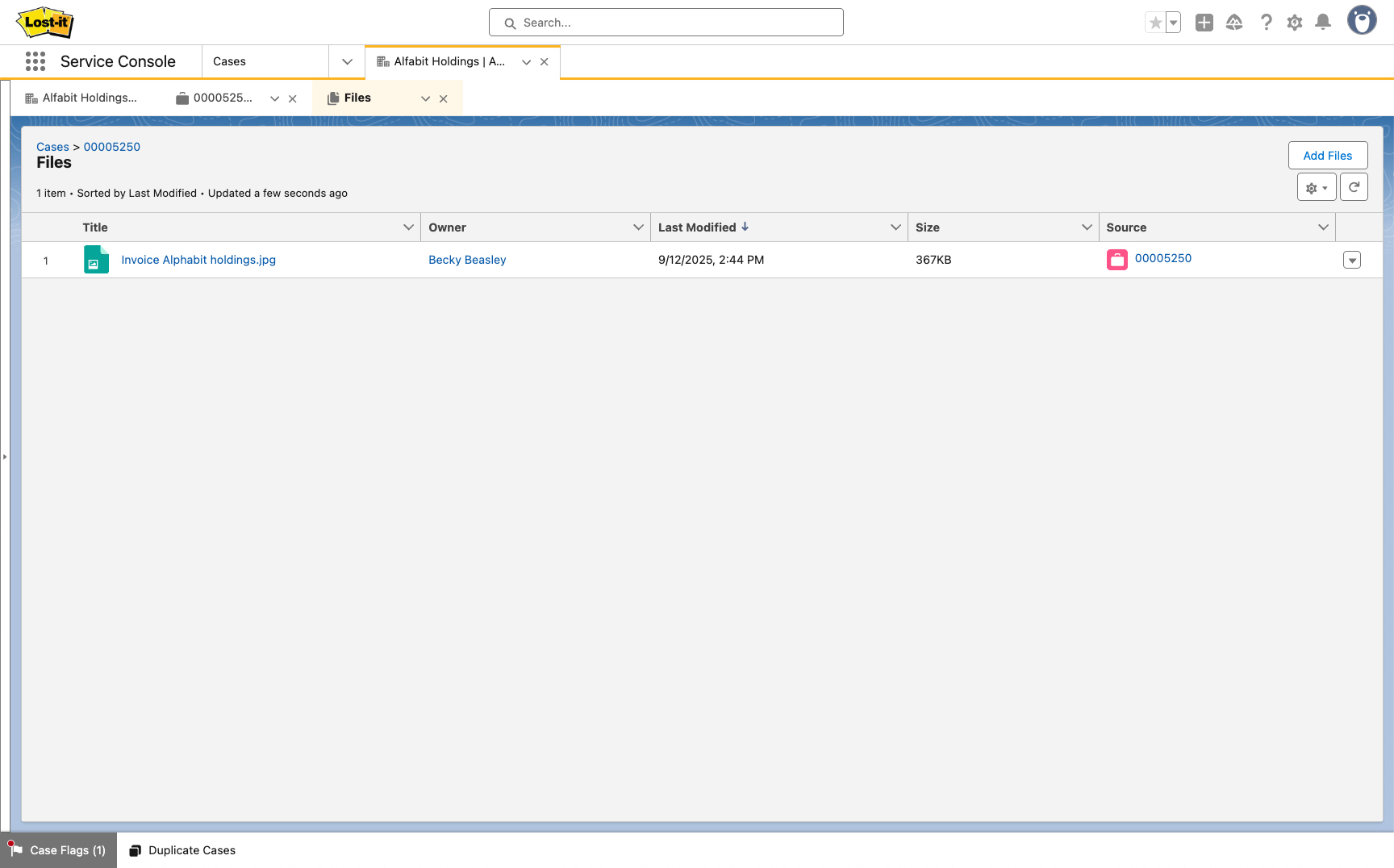Screen dimensions: 1394x868
Task: Switch to the Cases tab
Action: tap(230, 61)
